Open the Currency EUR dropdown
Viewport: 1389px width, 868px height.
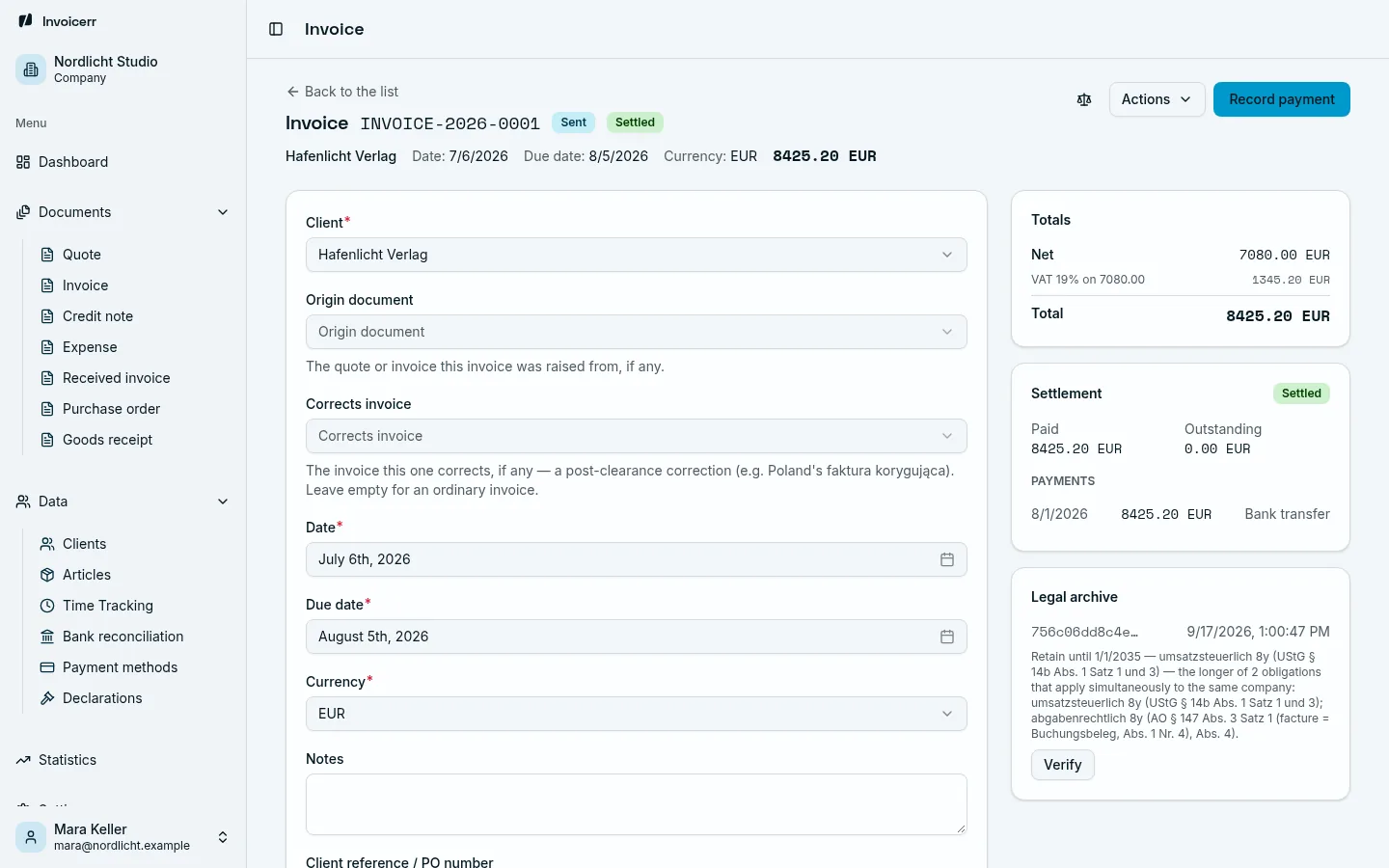[x=636, y=714]
